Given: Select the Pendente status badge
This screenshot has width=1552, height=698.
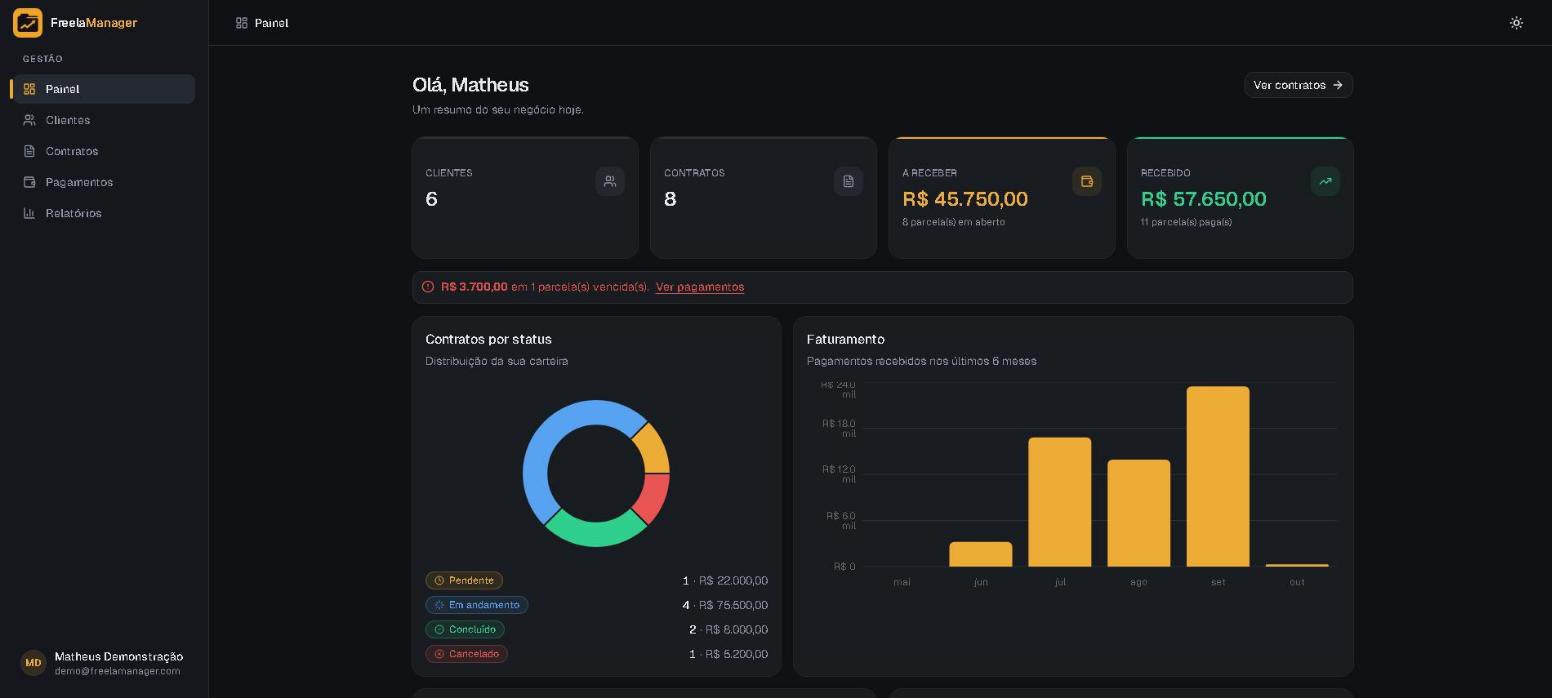Looking at the screenshot, I should 464,581.
